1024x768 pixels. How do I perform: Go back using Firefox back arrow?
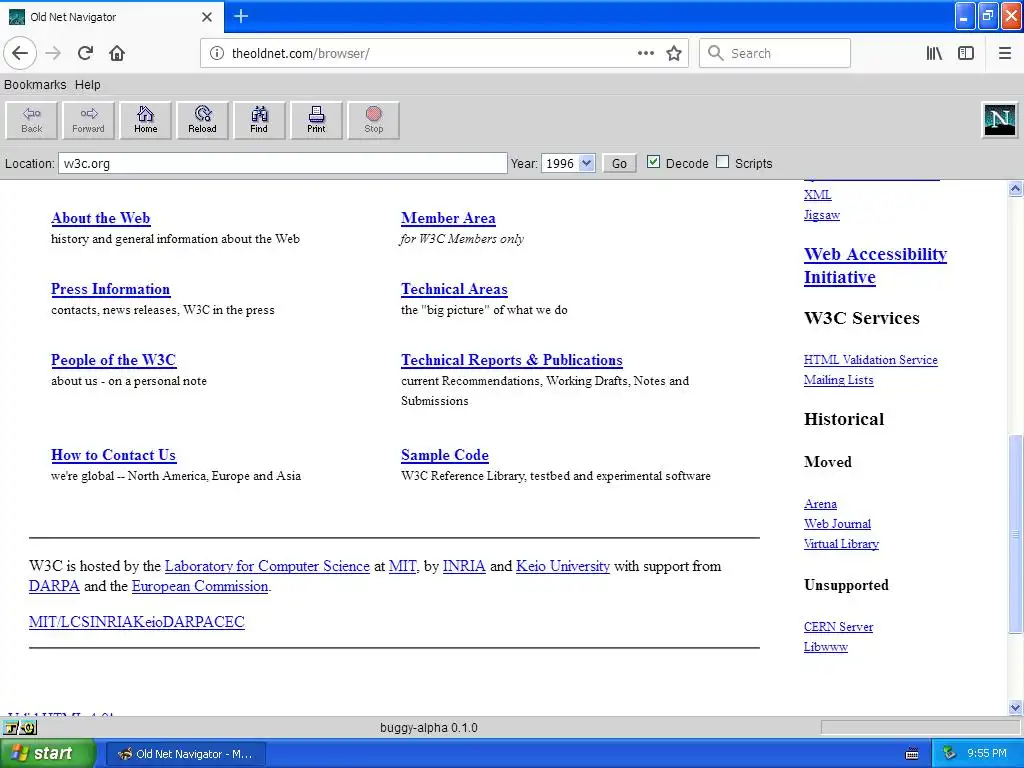pos(20,53)
